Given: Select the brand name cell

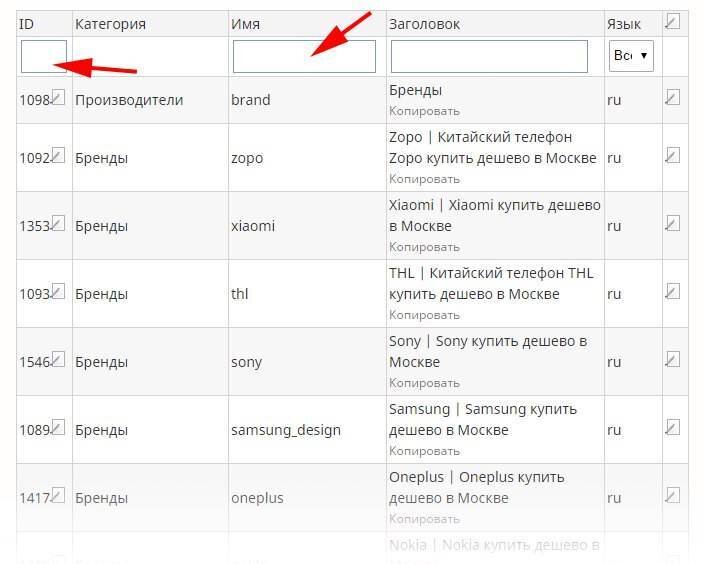Looking at the screenshot, I should [x=251, y=100].
